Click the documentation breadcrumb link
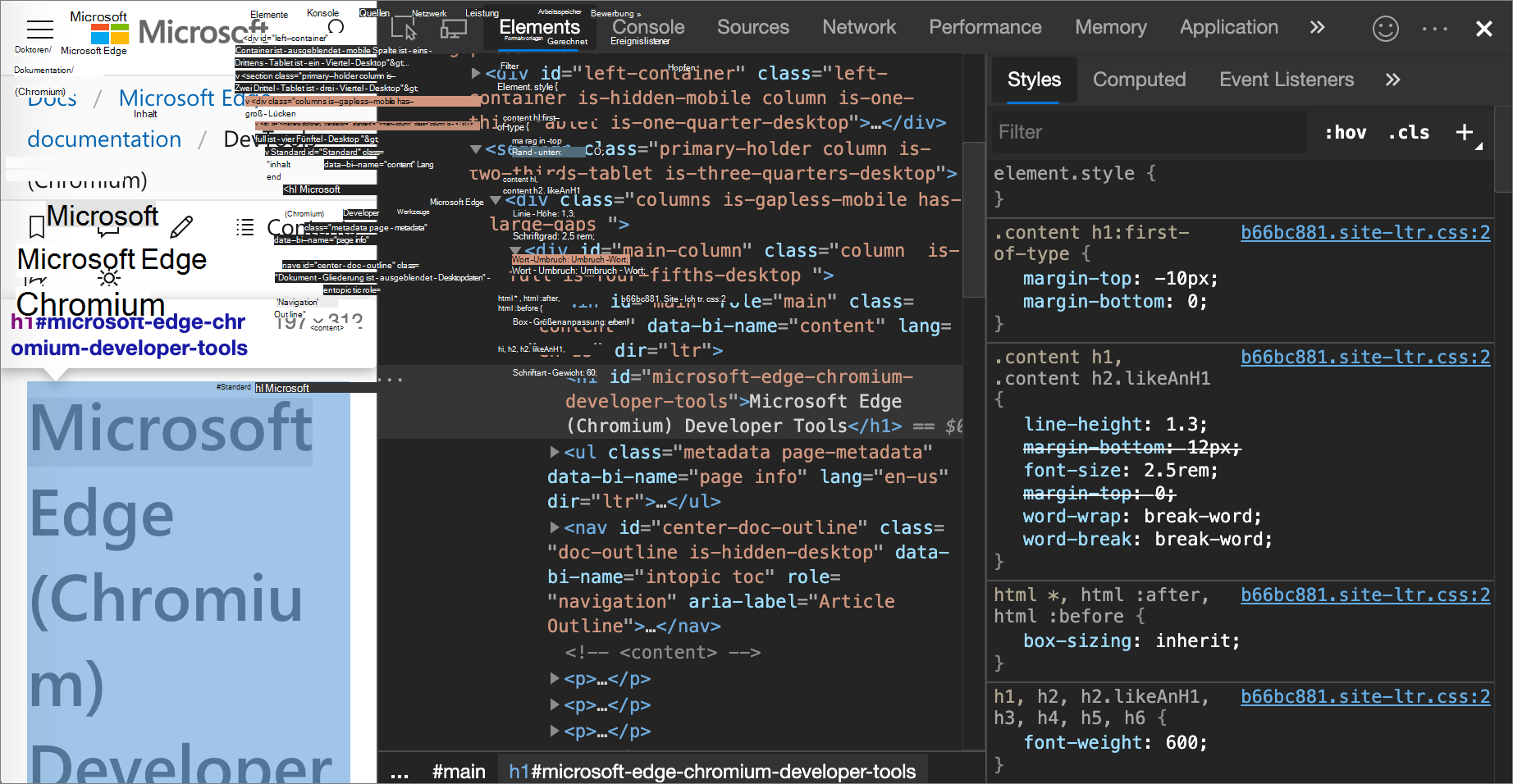 (104, 139)
